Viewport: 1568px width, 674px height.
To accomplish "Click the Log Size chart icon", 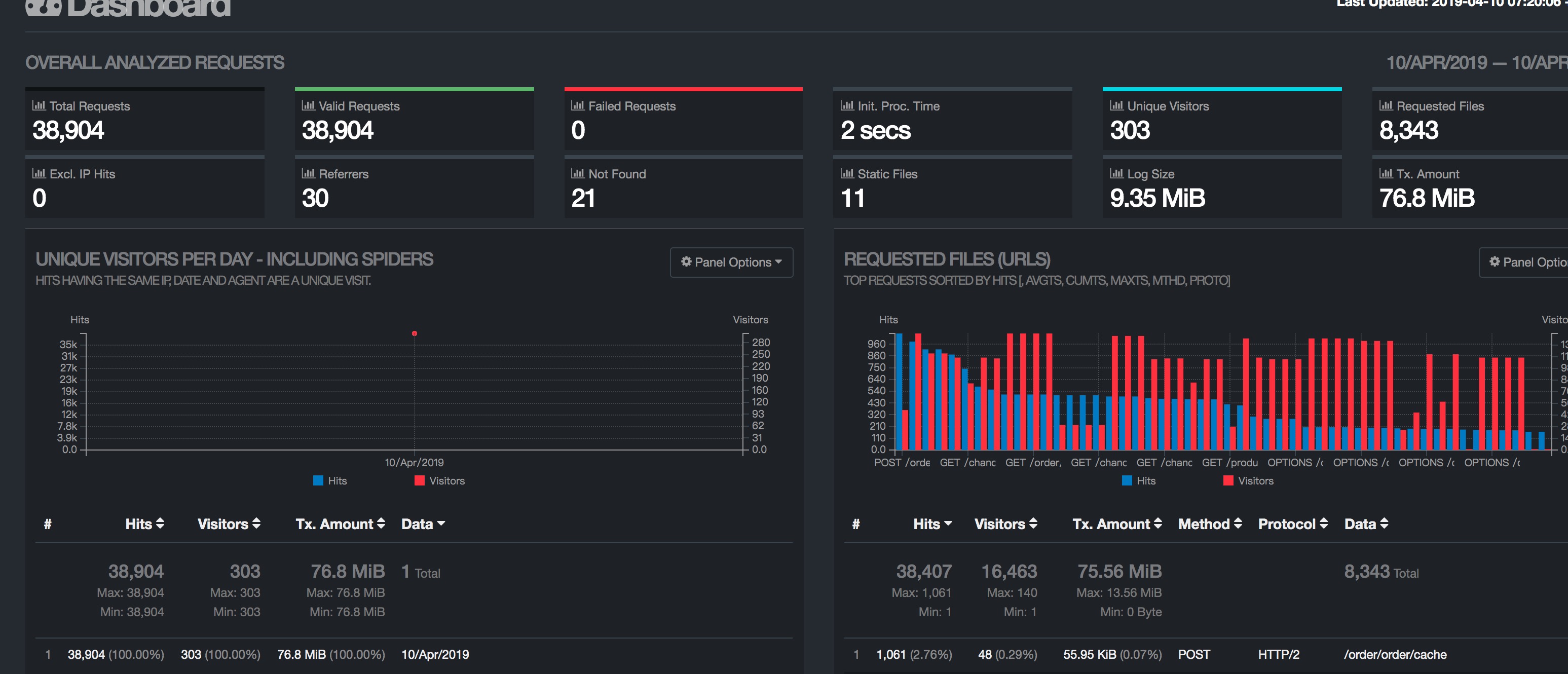I will tap(1117, 173).
